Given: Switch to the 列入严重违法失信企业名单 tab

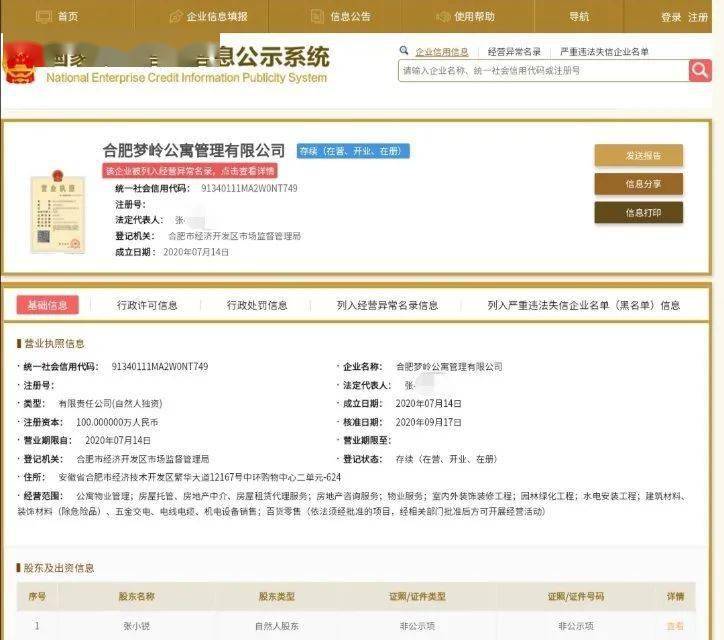Looking at the screenshot, I should 584,305.
